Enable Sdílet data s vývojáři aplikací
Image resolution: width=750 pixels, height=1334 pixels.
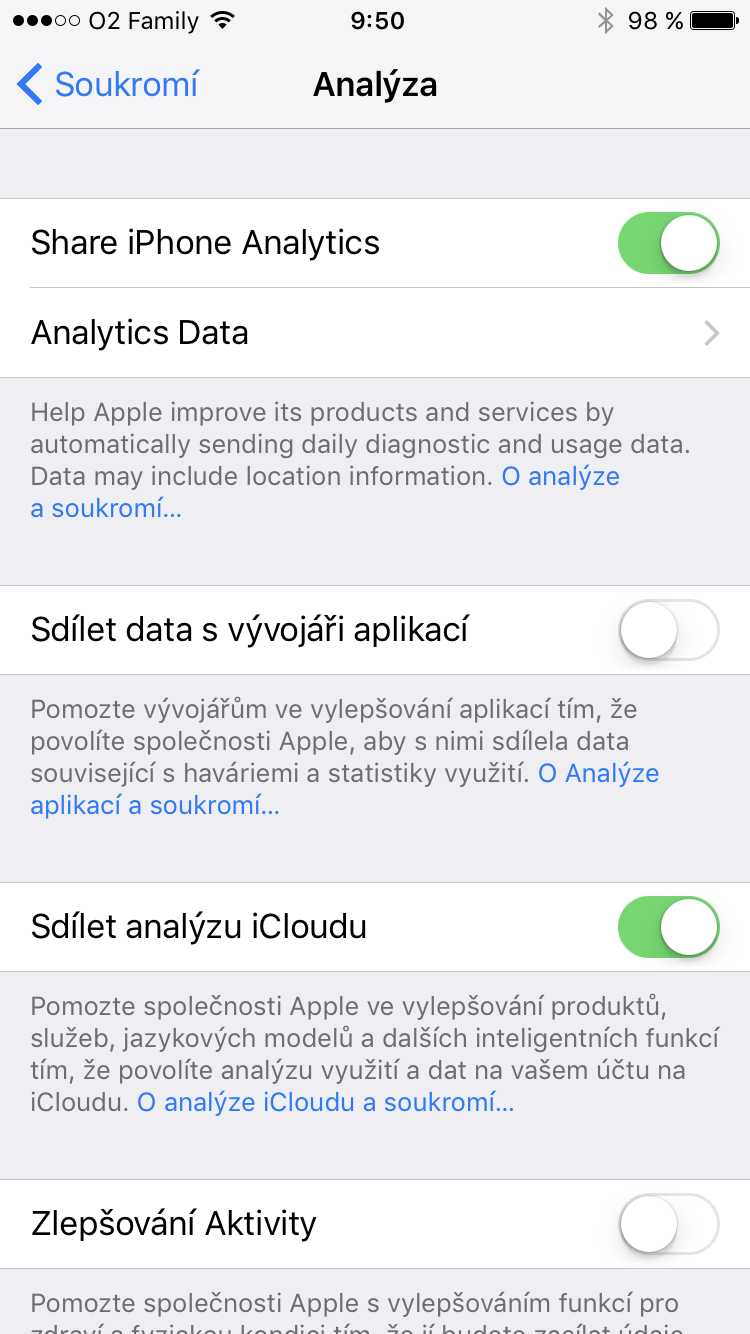(x=668, y=630)
